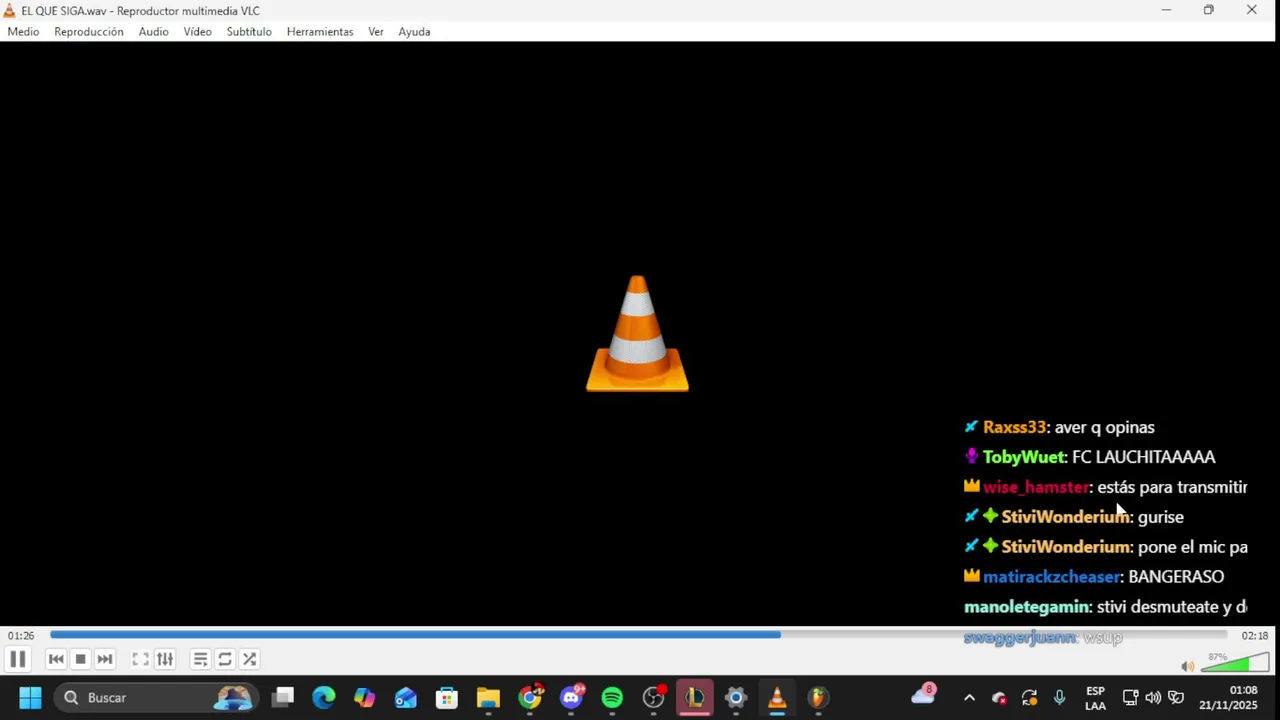Toggle the loop repeat mode
Viewport: 1280px width, 720px height.
[x=225, y=659]
